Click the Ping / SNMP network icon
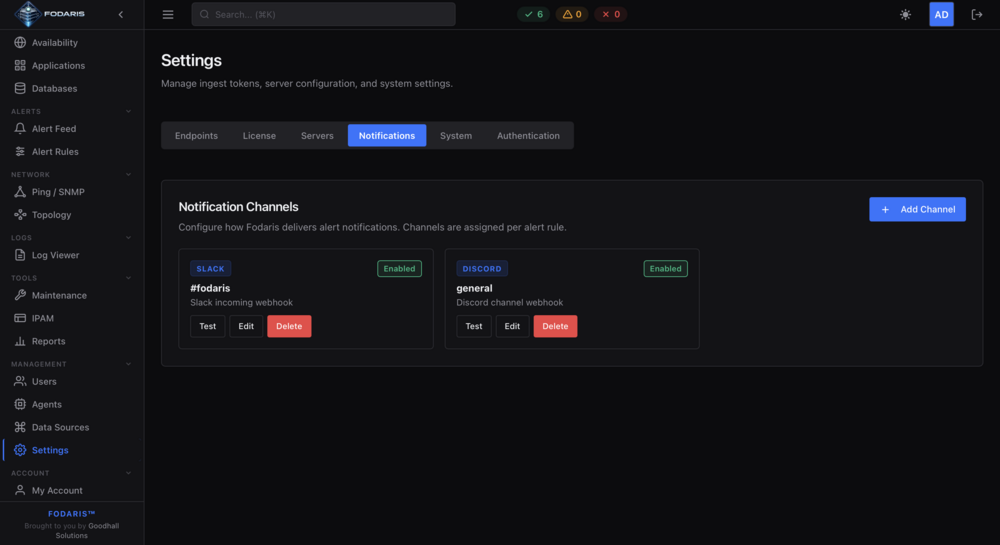Image resolution: width=1000 pixels, height=545 pixels. pyautogui.click(x=20, y=192)
